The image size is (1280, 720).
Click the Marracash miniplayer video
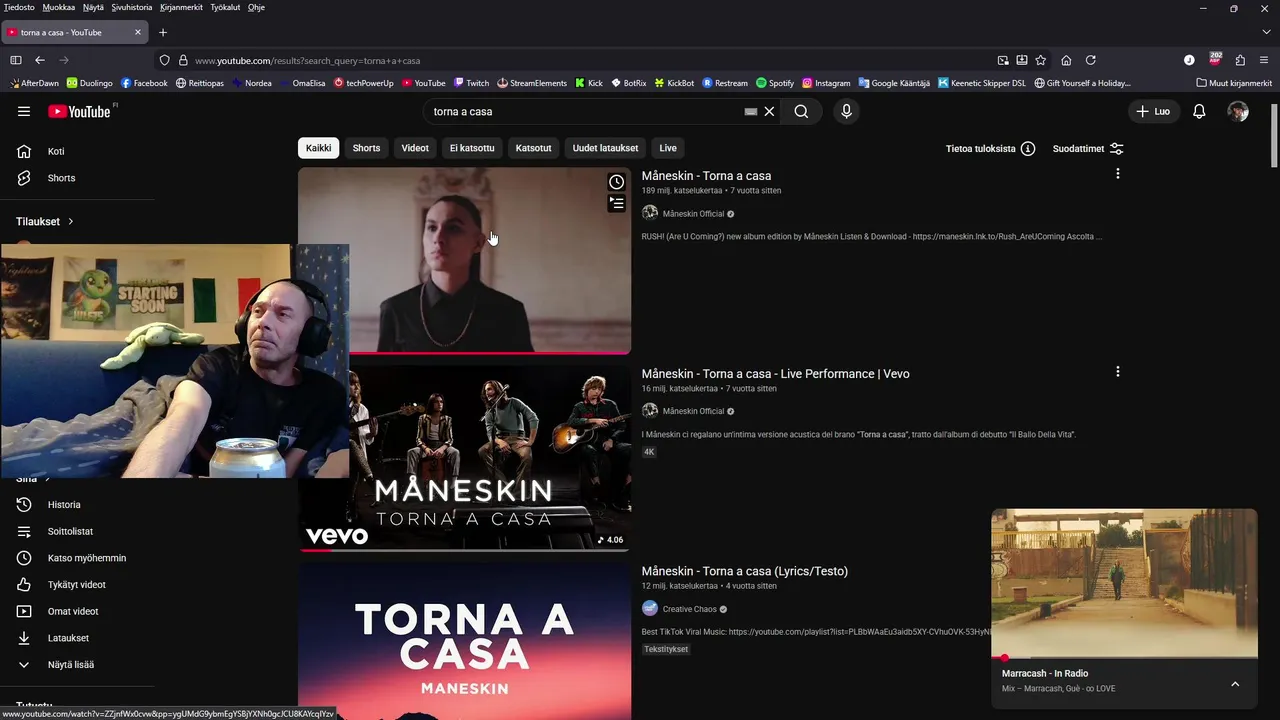(1124, 583)
